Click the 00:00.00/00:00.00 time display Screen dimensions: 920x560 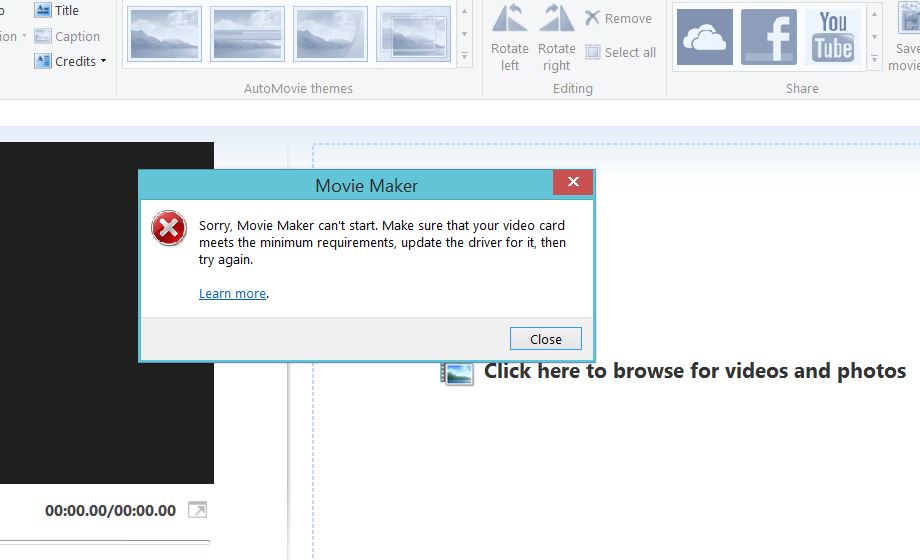point(110,511)
